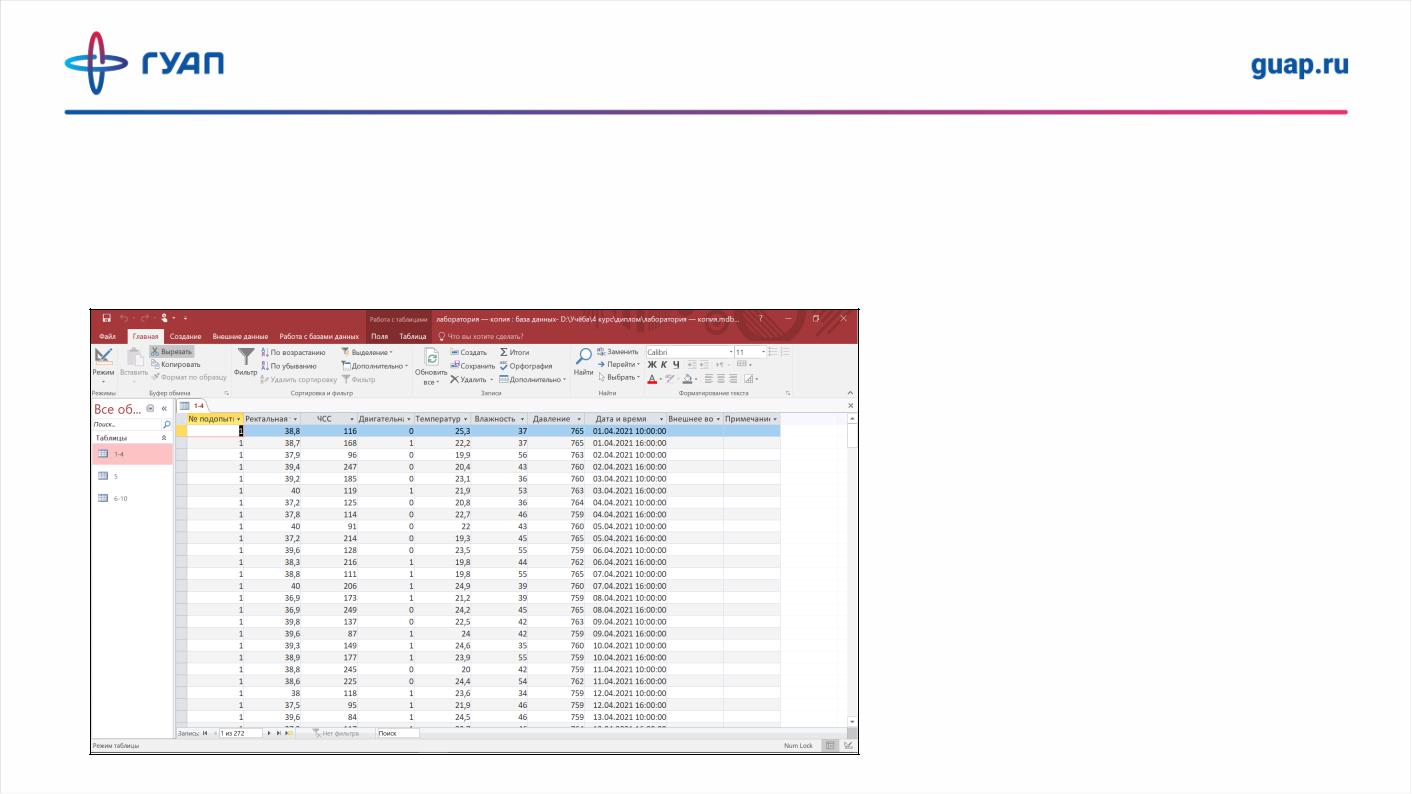Image resolution: width=1412 pixels, height=794 pixels.
Task: Click the Копировать (Copy) button
Action: (x=175, y=365)
